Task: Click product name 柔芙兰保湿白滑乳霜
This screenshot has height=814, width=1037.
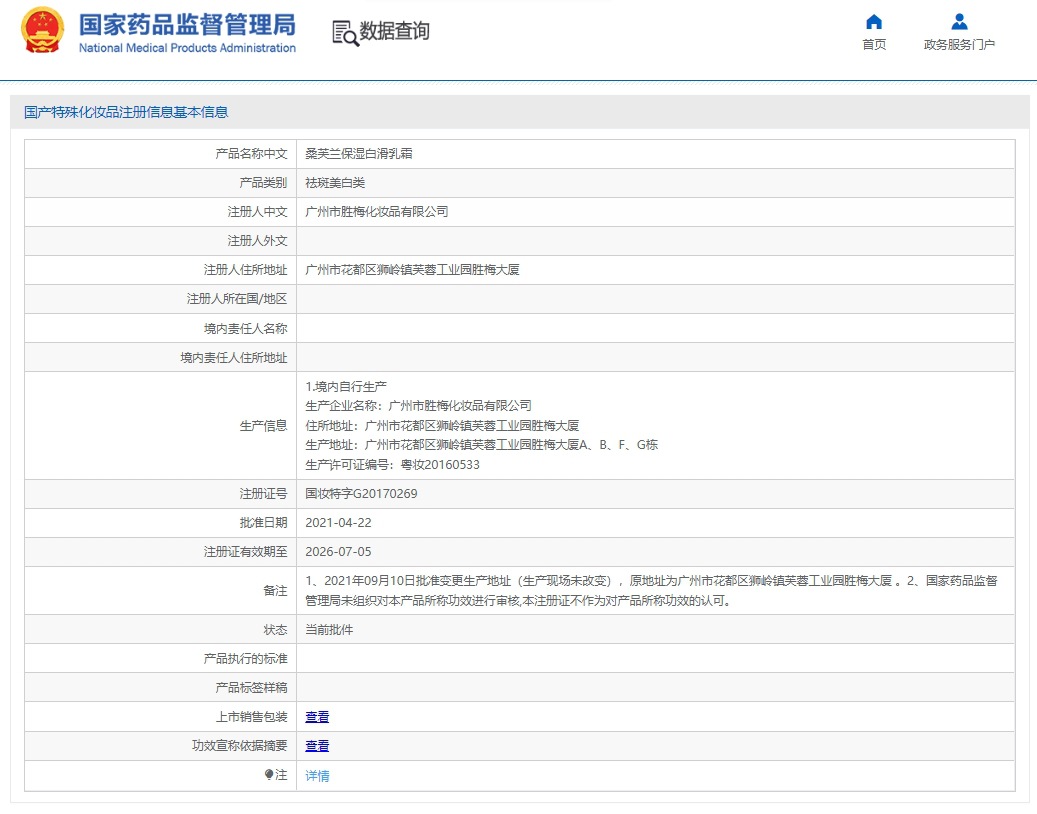Action: tap(359, 154)
